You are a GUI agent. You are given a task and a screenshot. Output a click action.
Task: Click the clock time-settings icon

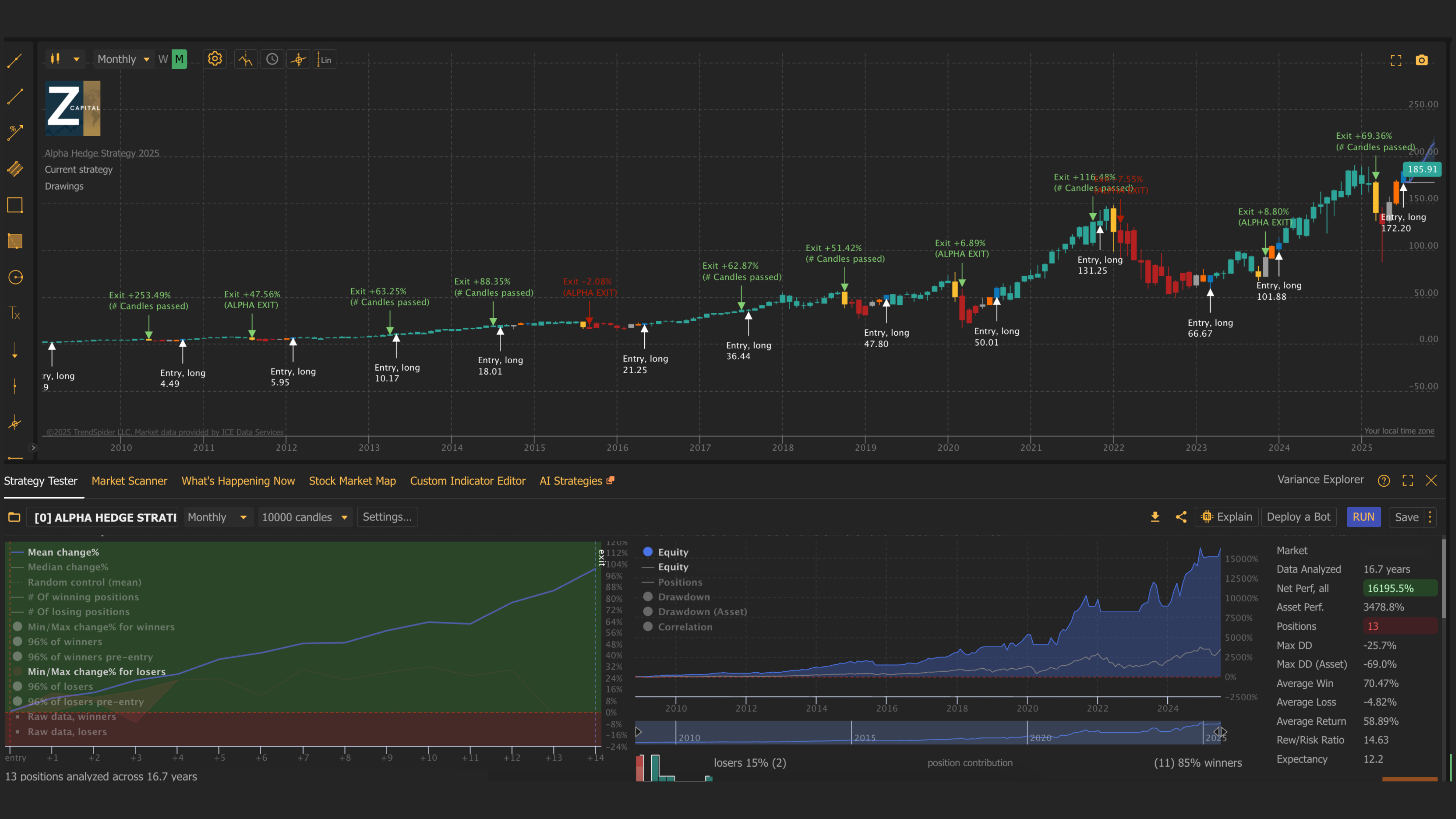coord(272,59)
